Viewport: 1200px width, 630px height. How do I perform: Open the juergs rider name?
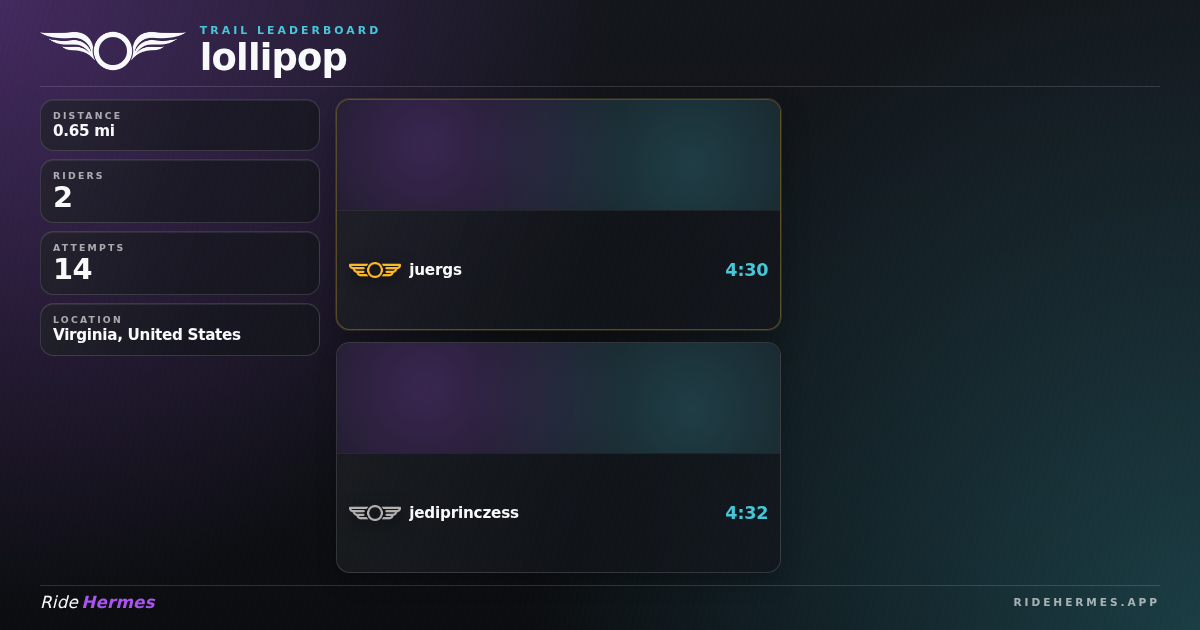[435, 270]
